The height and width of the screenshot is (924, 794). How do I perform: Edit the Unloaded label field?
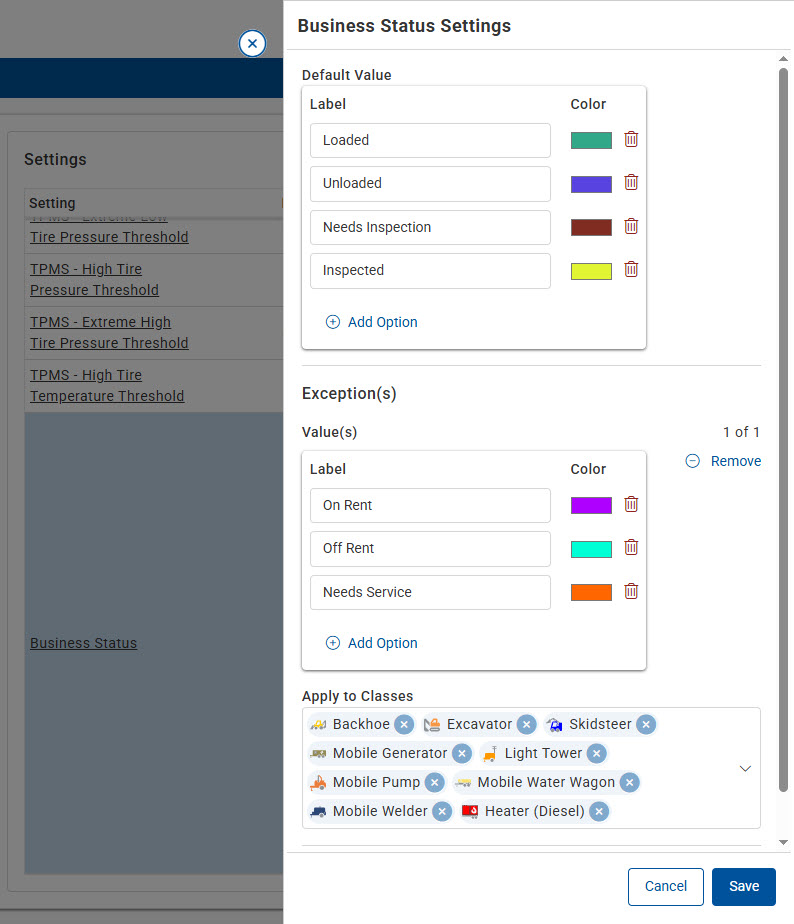430,184
